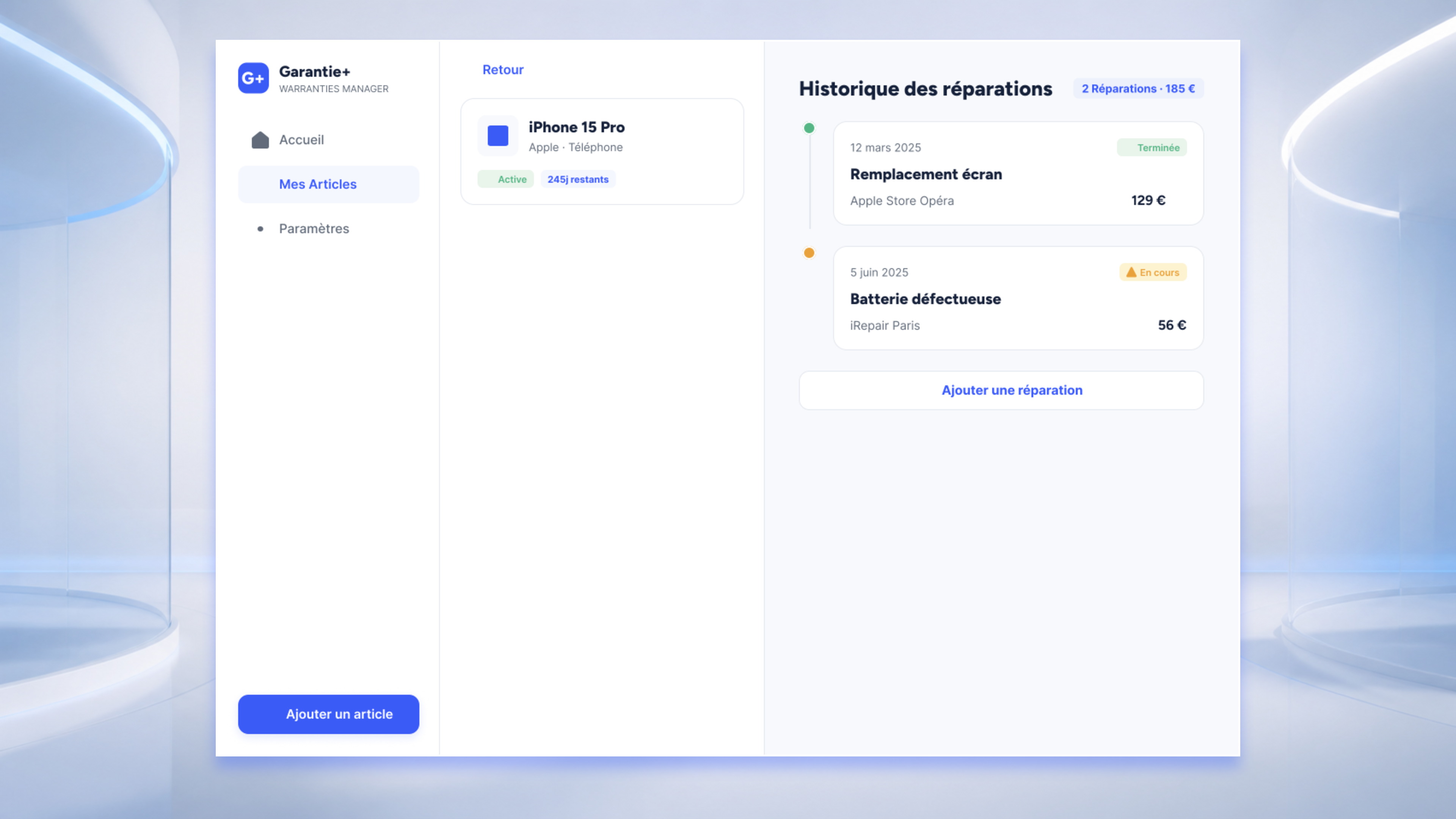
Task: Click the Ajouter une réparation button
Action: 1001,391
